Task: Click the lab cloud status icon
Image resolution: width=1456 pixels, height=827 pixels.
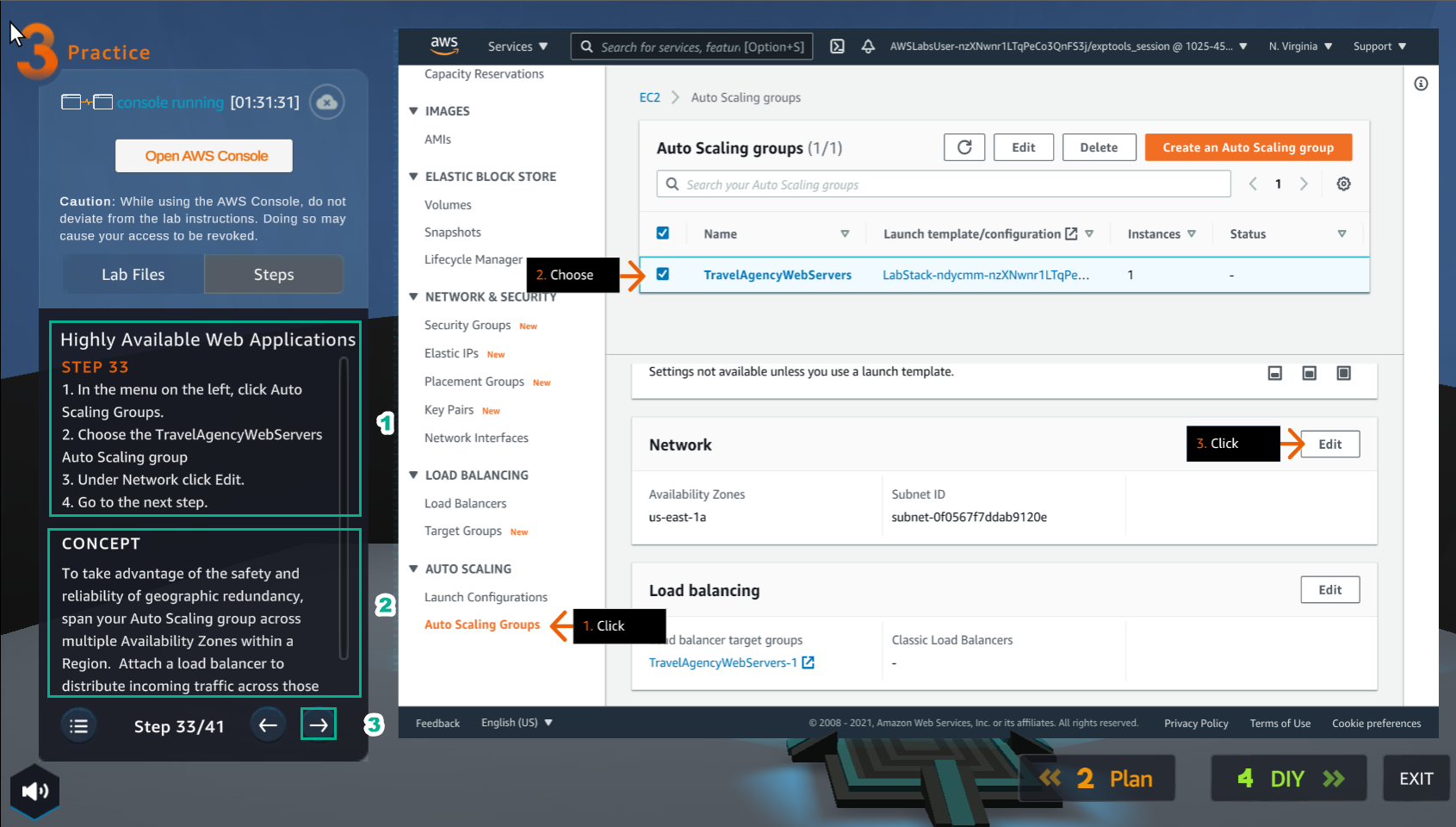Action: [327, 103]
